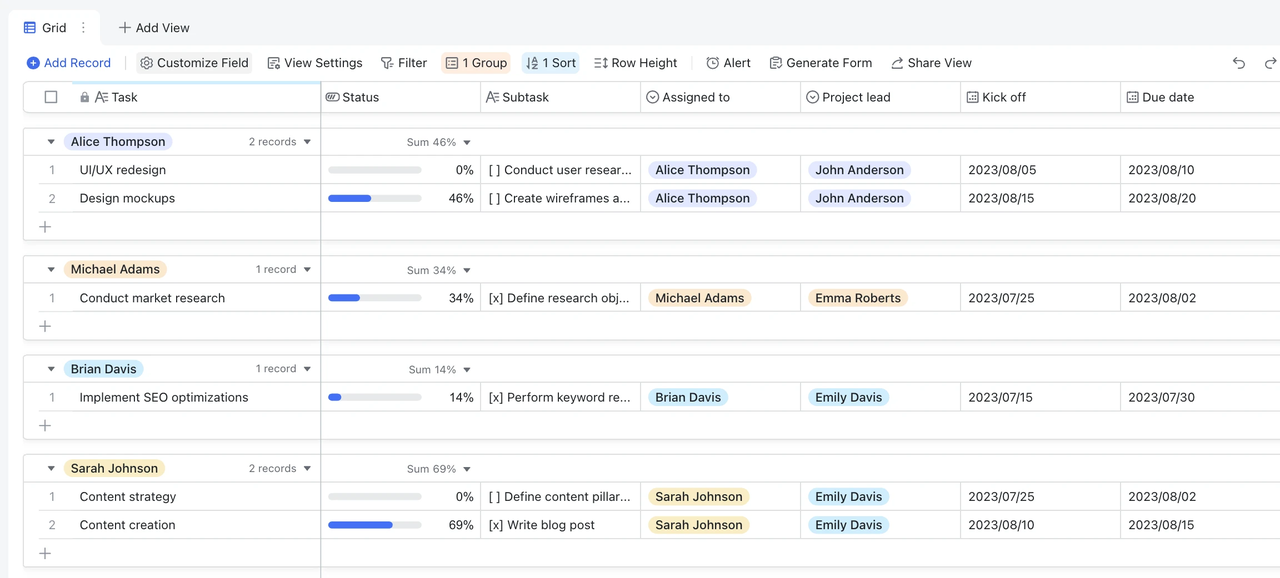Open the Grid view options menu

[83, 28]
